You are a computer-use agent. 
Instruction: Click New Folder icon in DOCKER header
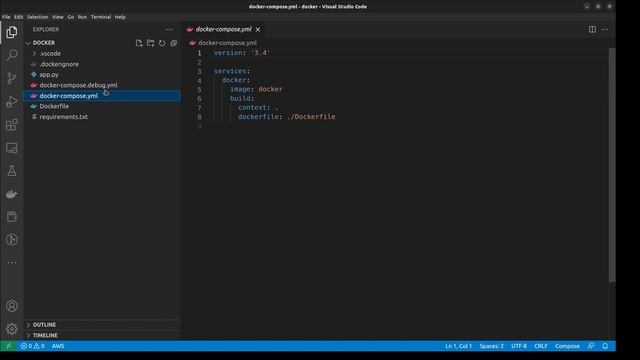(x=151, y=43)
